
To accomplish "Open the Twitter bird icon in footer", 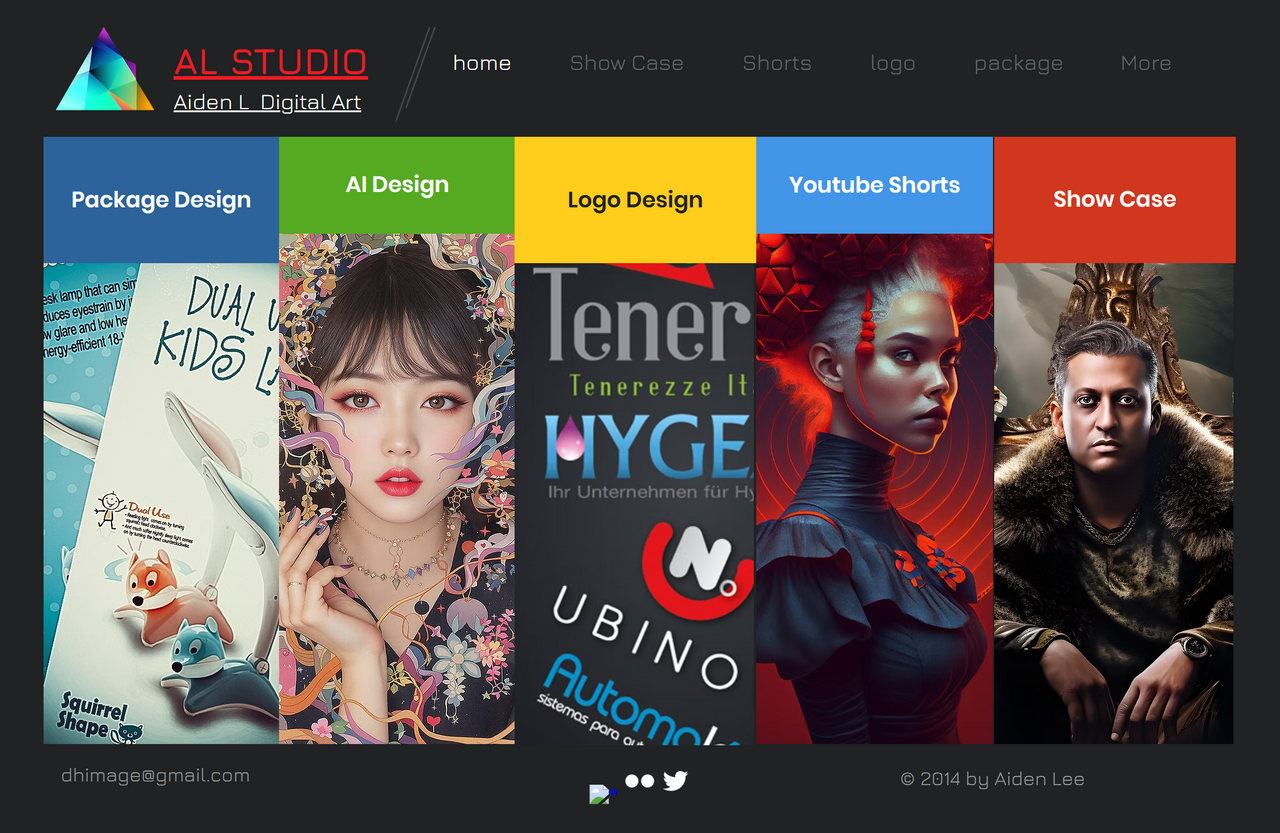I will 675,781.
